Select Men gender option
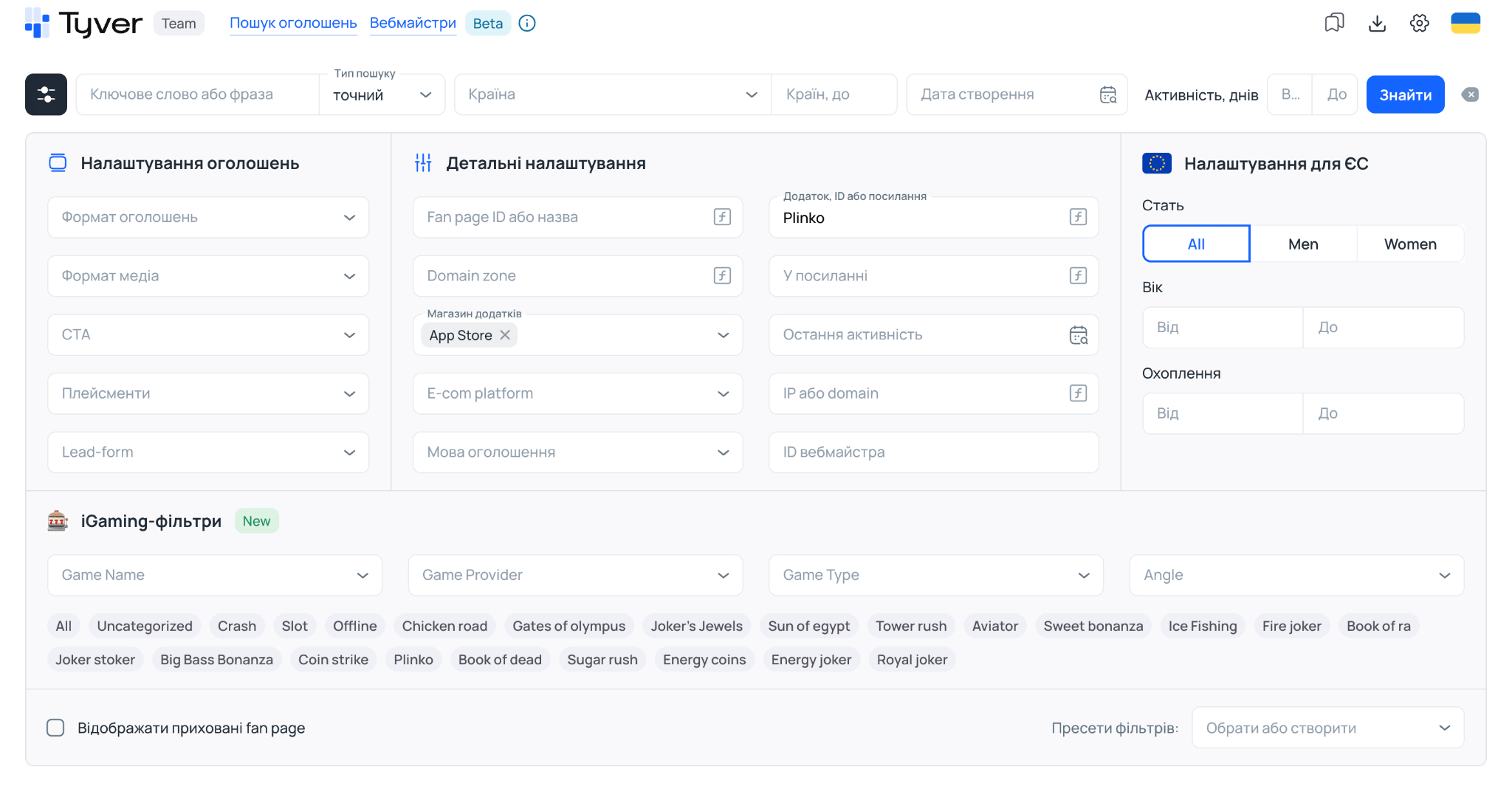This screenshot has height=786, width=1512. 1303,244
